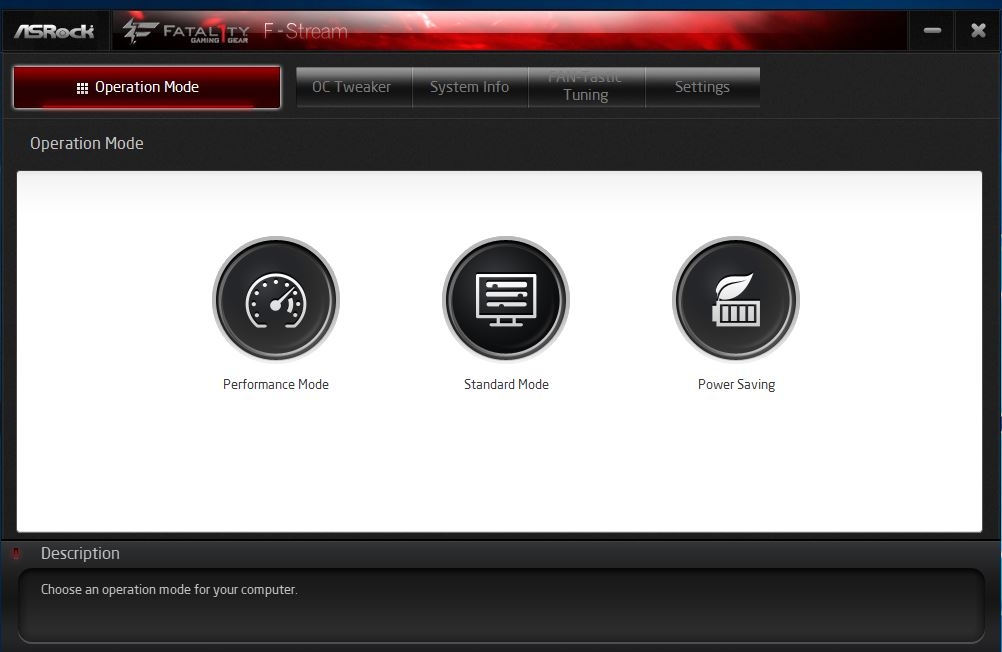The width and height of the screenshot is (1002, 652).
Task: Select the Performance Mode speedometer icon
Action: 276,300
